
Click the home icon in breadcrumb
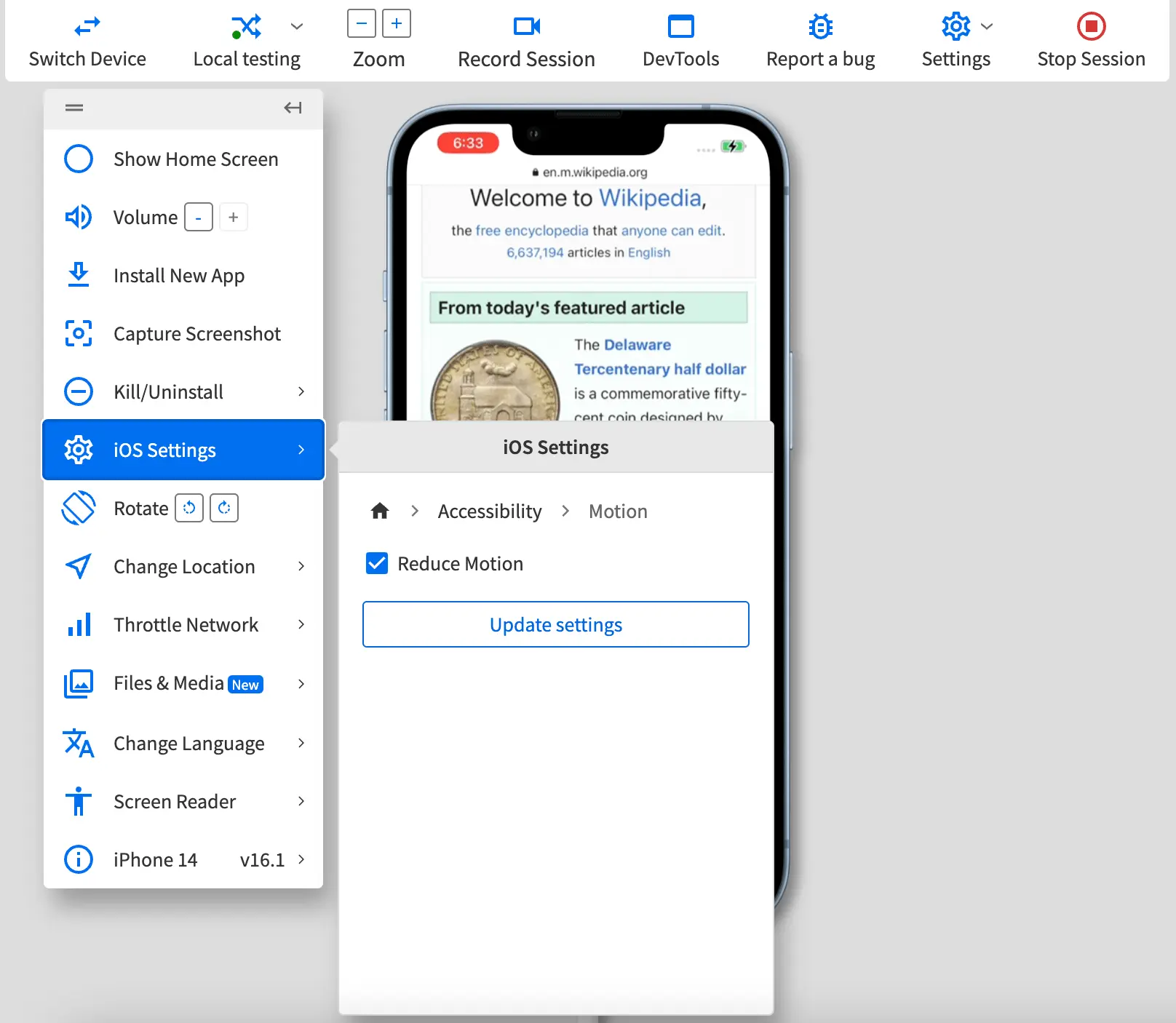380,511
